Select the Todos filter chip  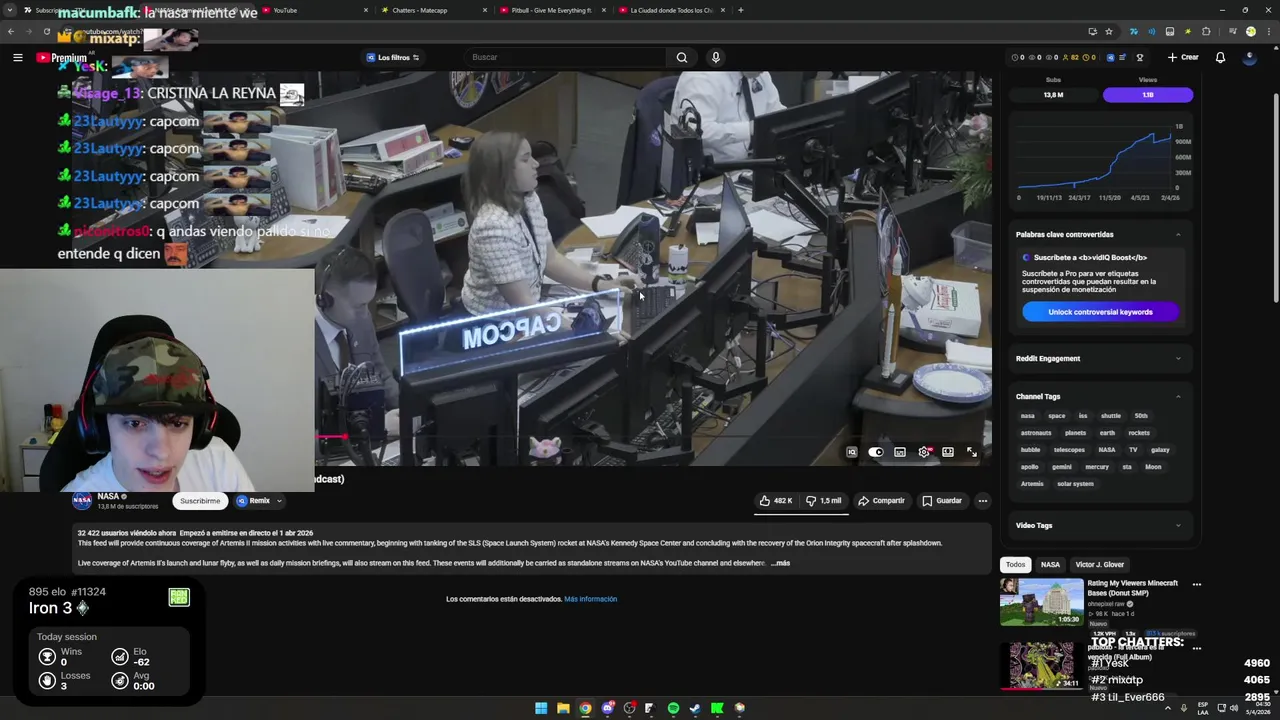point(1015,565)
